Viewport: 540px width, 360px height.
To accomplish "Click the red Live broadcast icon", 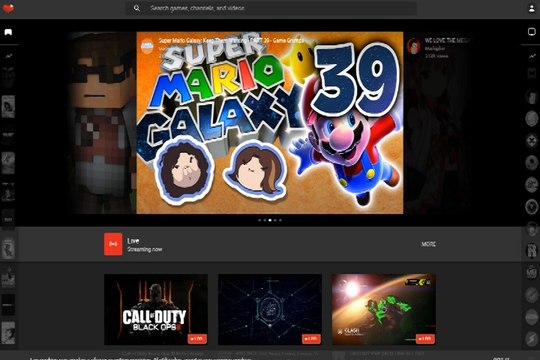I will 113,244.
